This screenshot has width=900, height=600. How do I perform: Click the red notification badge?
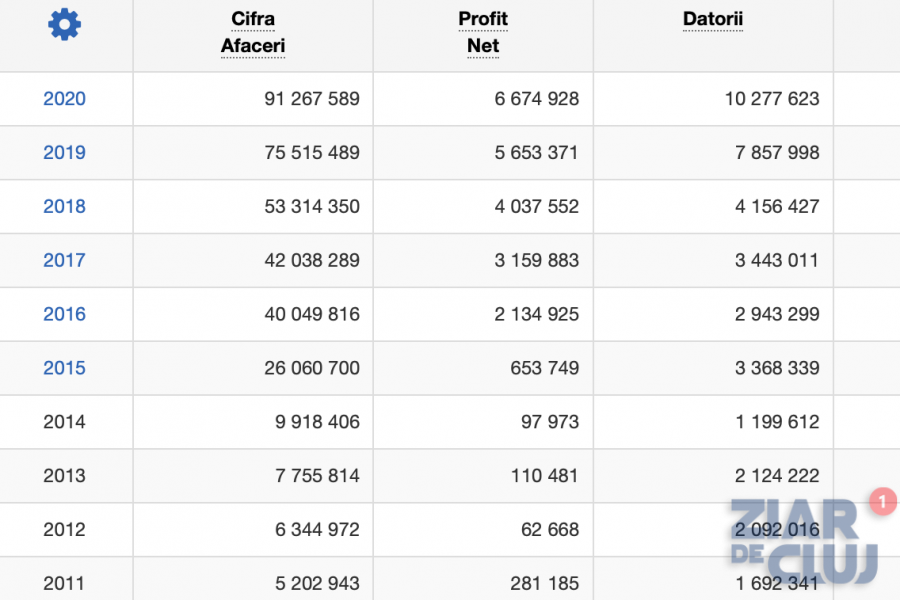pyautogui.click(x=882, y=501)
